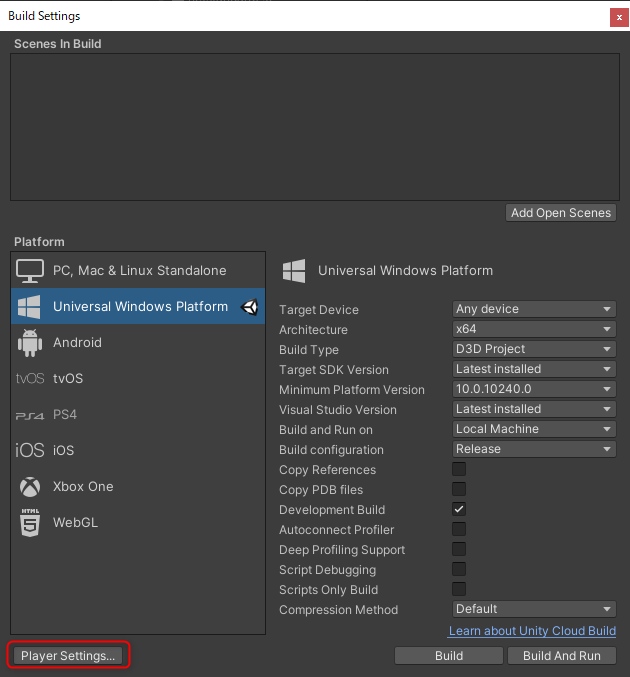This screenshot has height=677, width=630.
Task: Select the Xbox One platform
Action: pyautogui.click(x=138, y=487)
